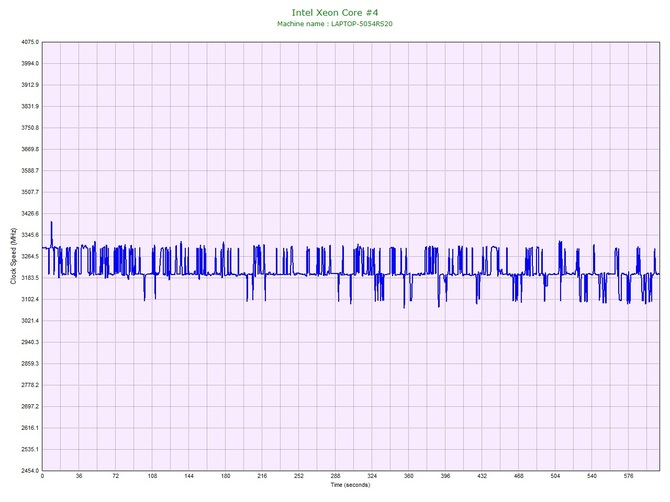Click the x-axis tick label 504
Screen dimensions: 670x502
555,476
